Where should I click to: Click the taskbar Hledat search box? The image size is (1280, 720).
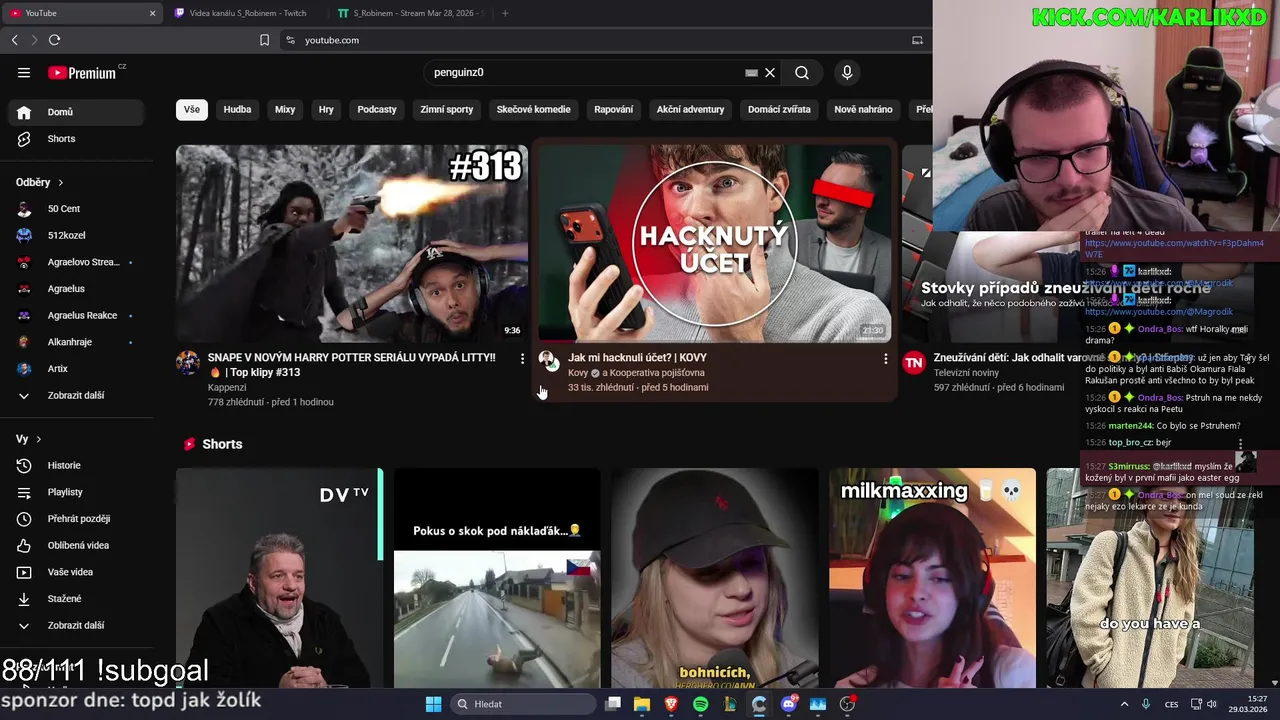pyautogui.click(x=524, y=704)
